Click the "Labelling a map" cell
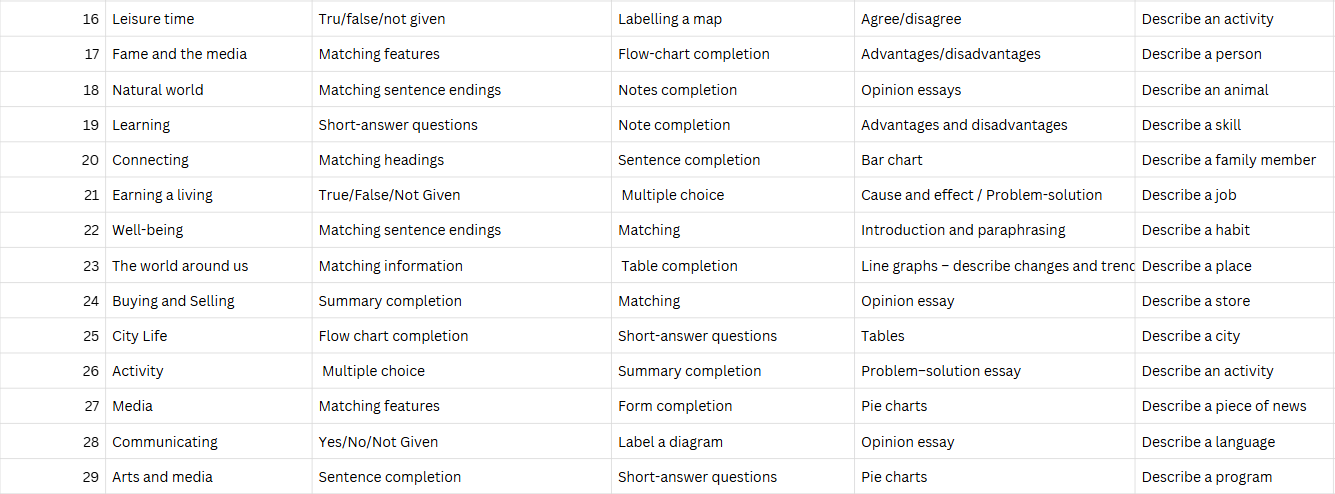The image size is (1335, 494). (x=669, y=19)
